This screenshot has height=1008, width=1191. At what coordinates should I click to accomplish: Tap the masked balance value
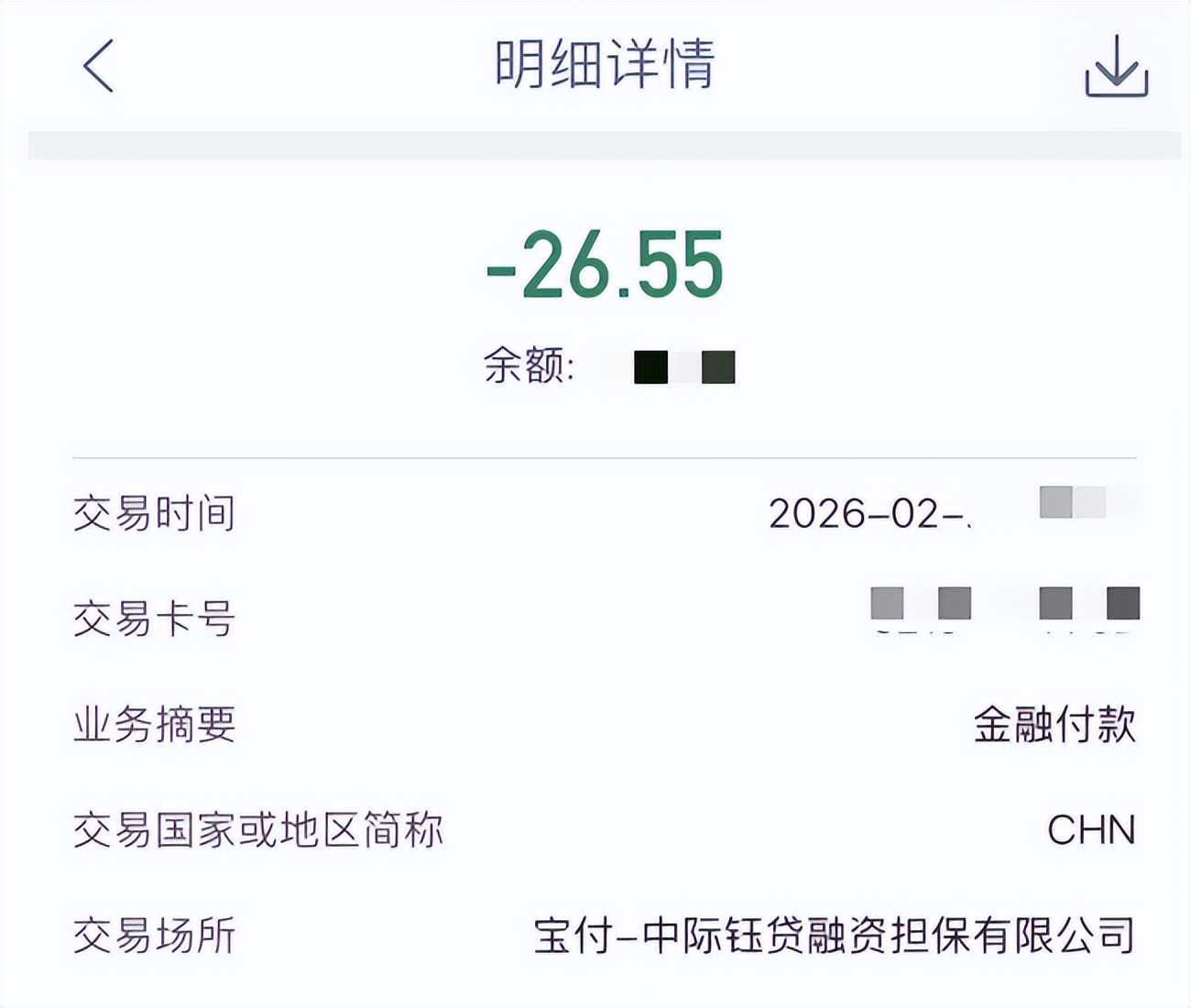pyautogui.click(x=684, y=367)
